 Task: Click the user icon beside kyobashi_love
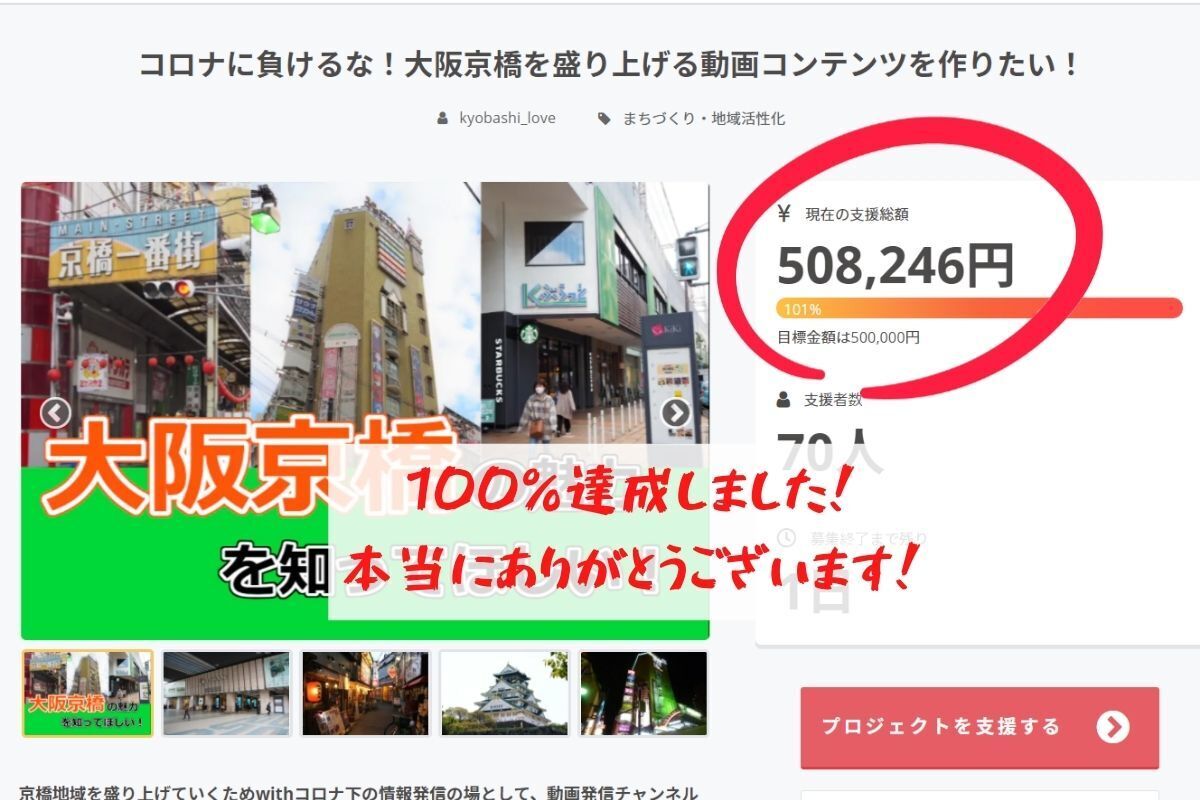(x=443, y=119)
